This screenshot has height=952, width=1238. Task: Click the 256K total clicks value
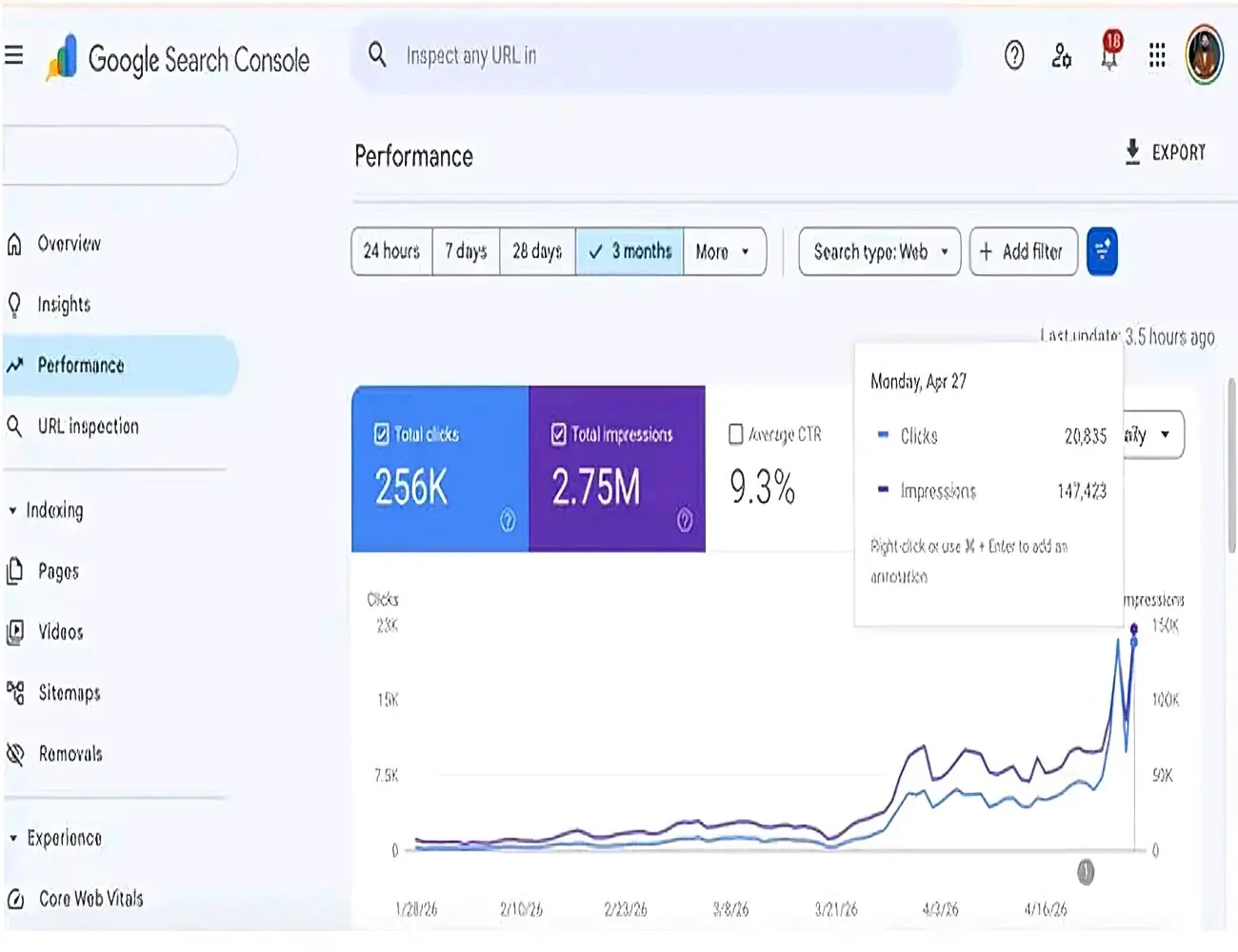pos(411,487)
